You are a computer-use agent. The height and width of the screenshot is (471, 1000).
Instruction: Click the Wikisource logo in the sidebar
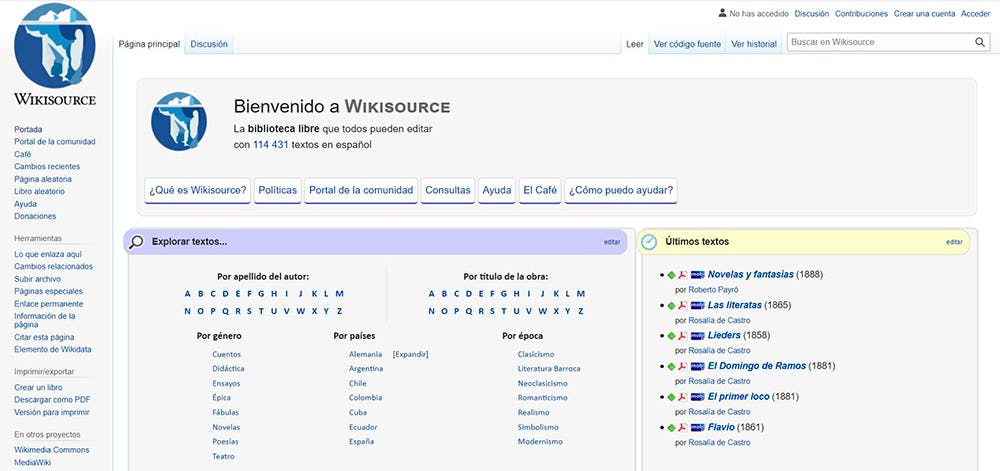[55, 55]
